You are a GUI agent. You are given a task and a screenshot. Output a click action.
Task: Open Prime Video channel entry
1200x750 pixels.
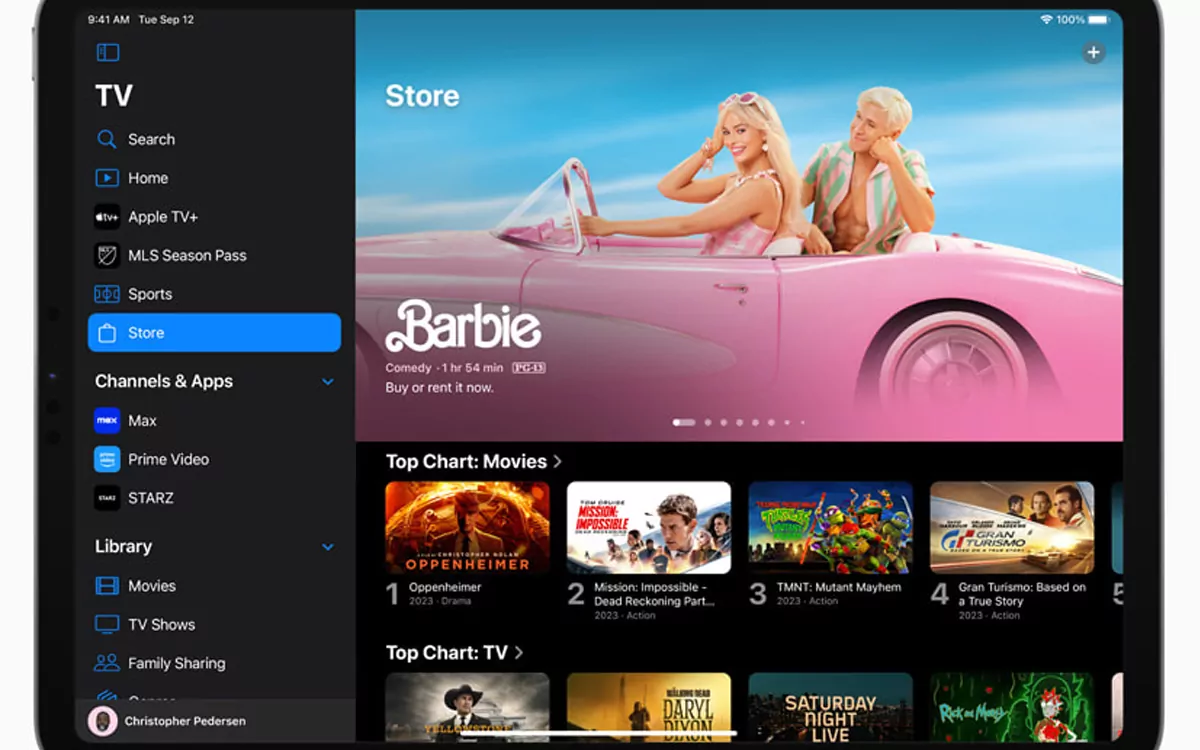(x=214, y=459)
